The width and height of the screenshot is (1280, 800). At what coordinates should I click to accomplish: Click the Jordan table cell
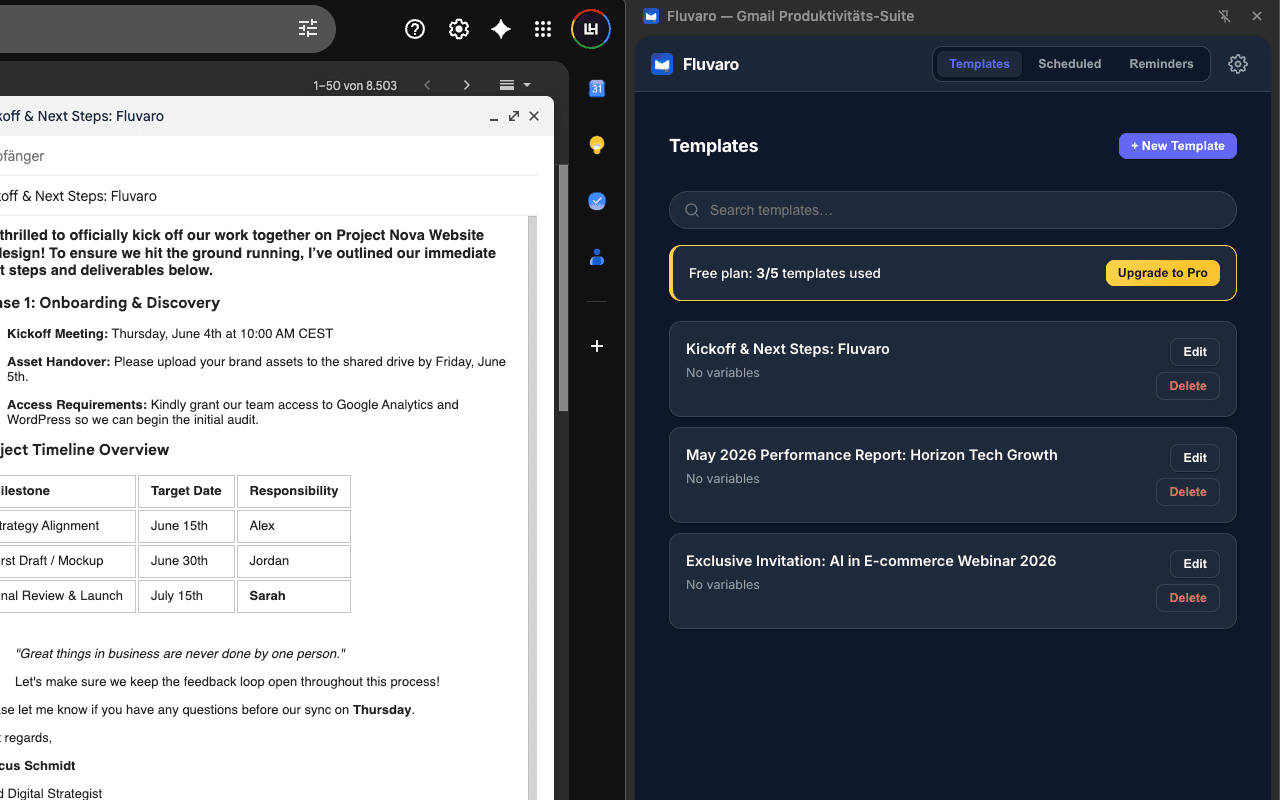(294, 561)
